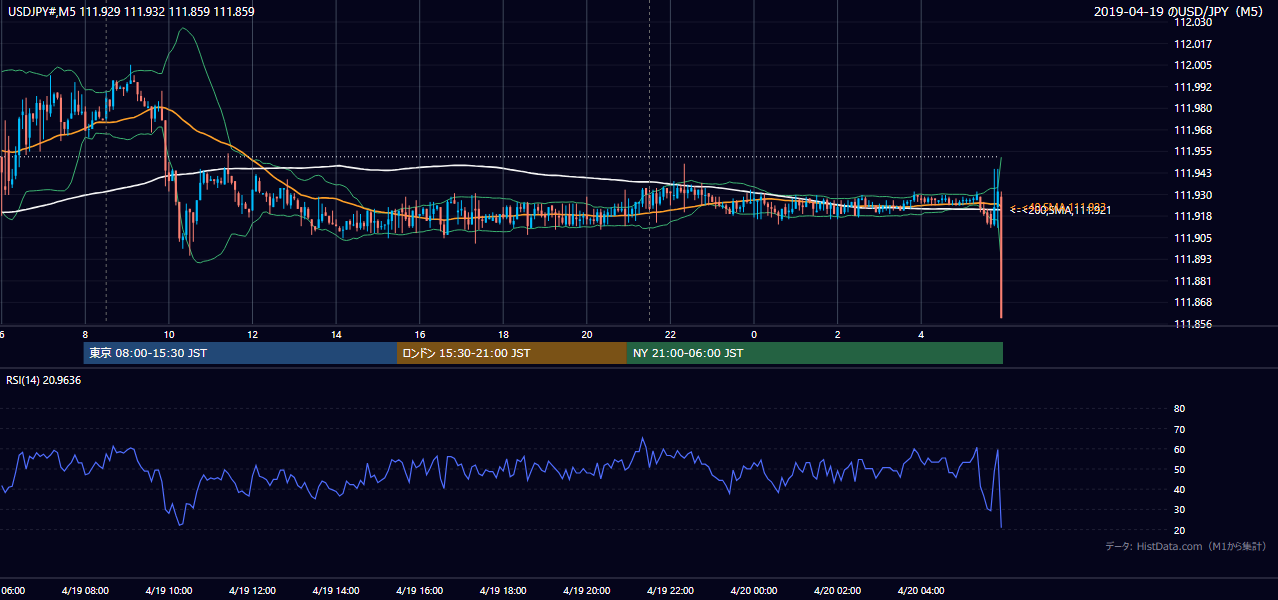
Task: Click the 4/19 14:00 date label
Action: tap(336, 591)
